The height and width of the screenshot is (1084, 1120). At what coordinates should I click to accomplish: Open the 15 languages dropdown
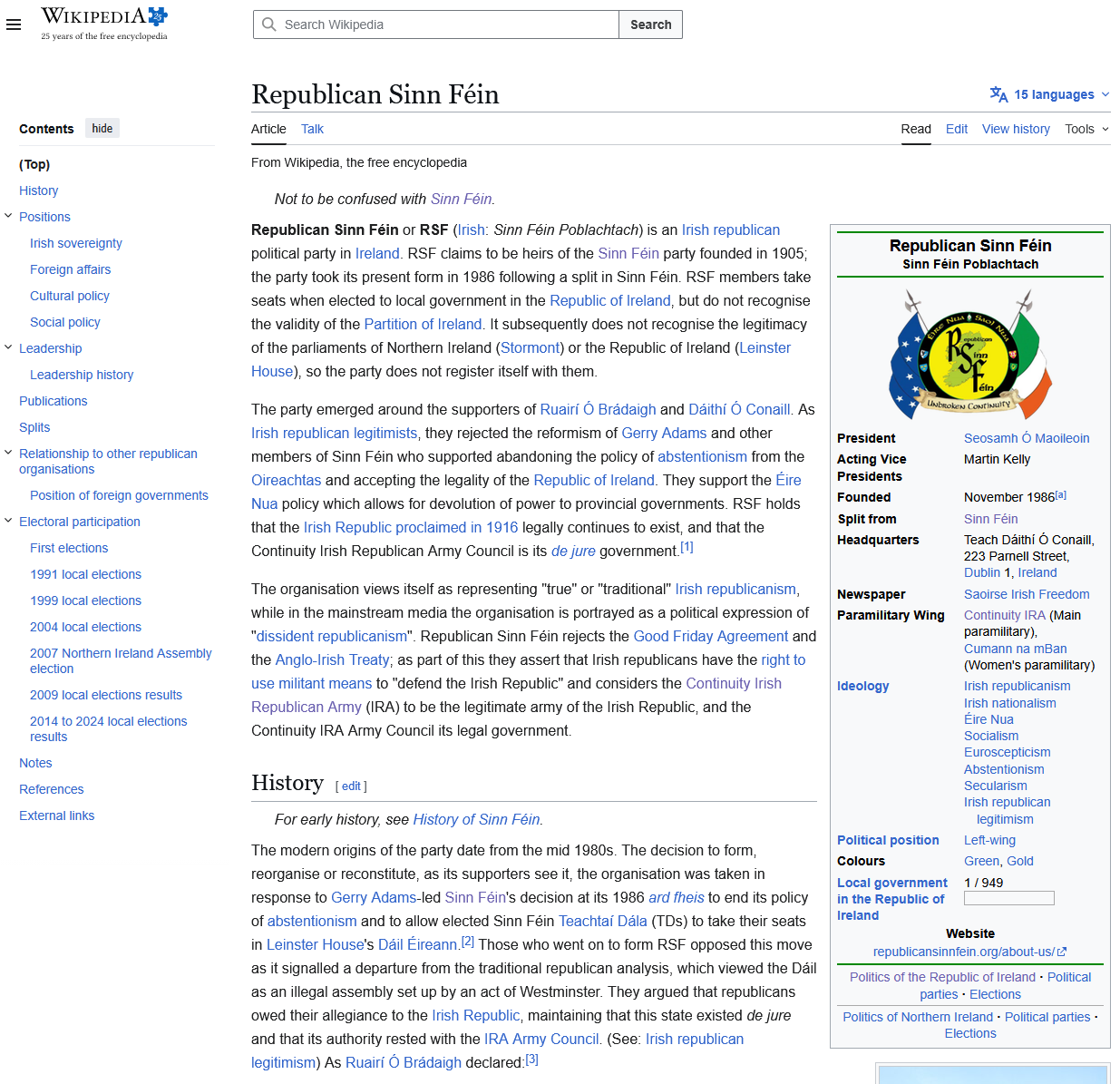1050,94
